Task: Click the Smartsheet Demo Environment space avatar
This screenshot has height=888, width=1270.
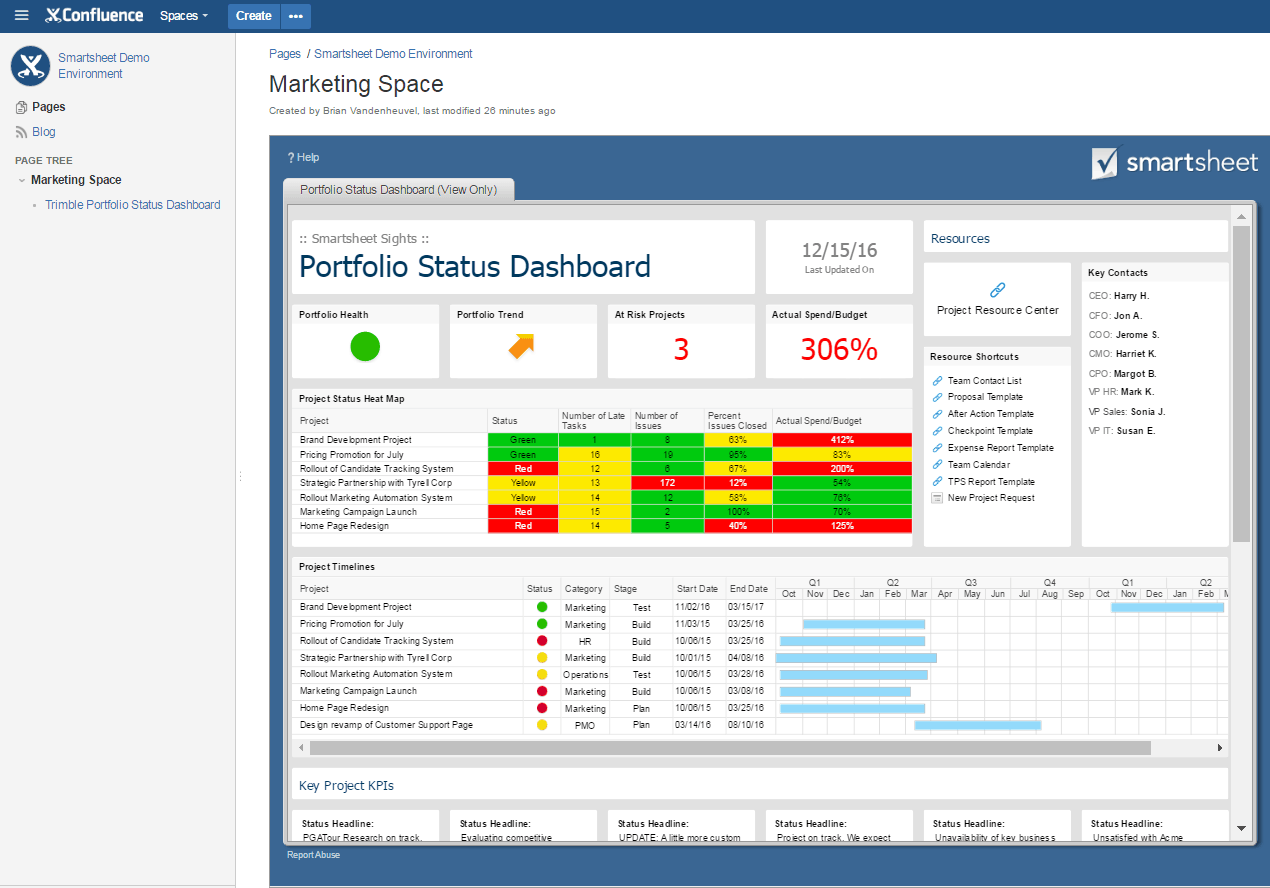Action: [28, 66]
